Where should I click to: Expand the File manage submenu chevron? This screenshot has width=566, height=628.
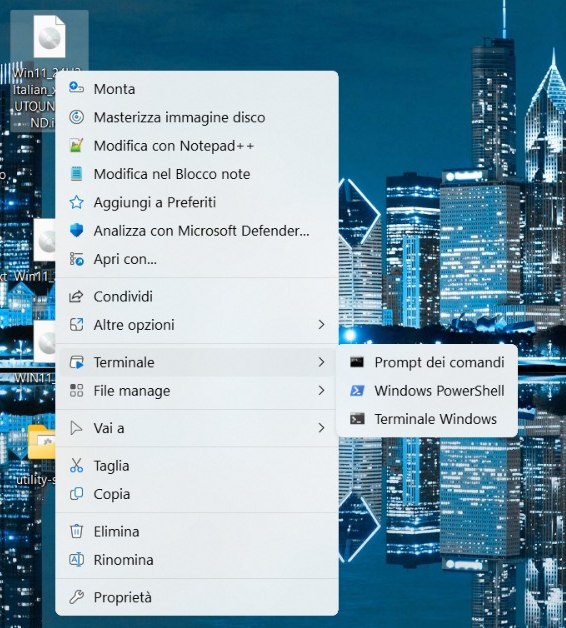point(321,390)
